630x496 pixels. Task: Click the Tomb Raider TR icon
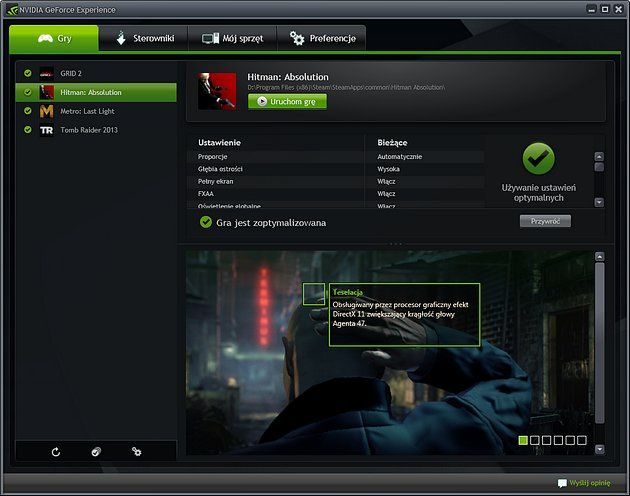pyautogui.click(x=47, y=130)
